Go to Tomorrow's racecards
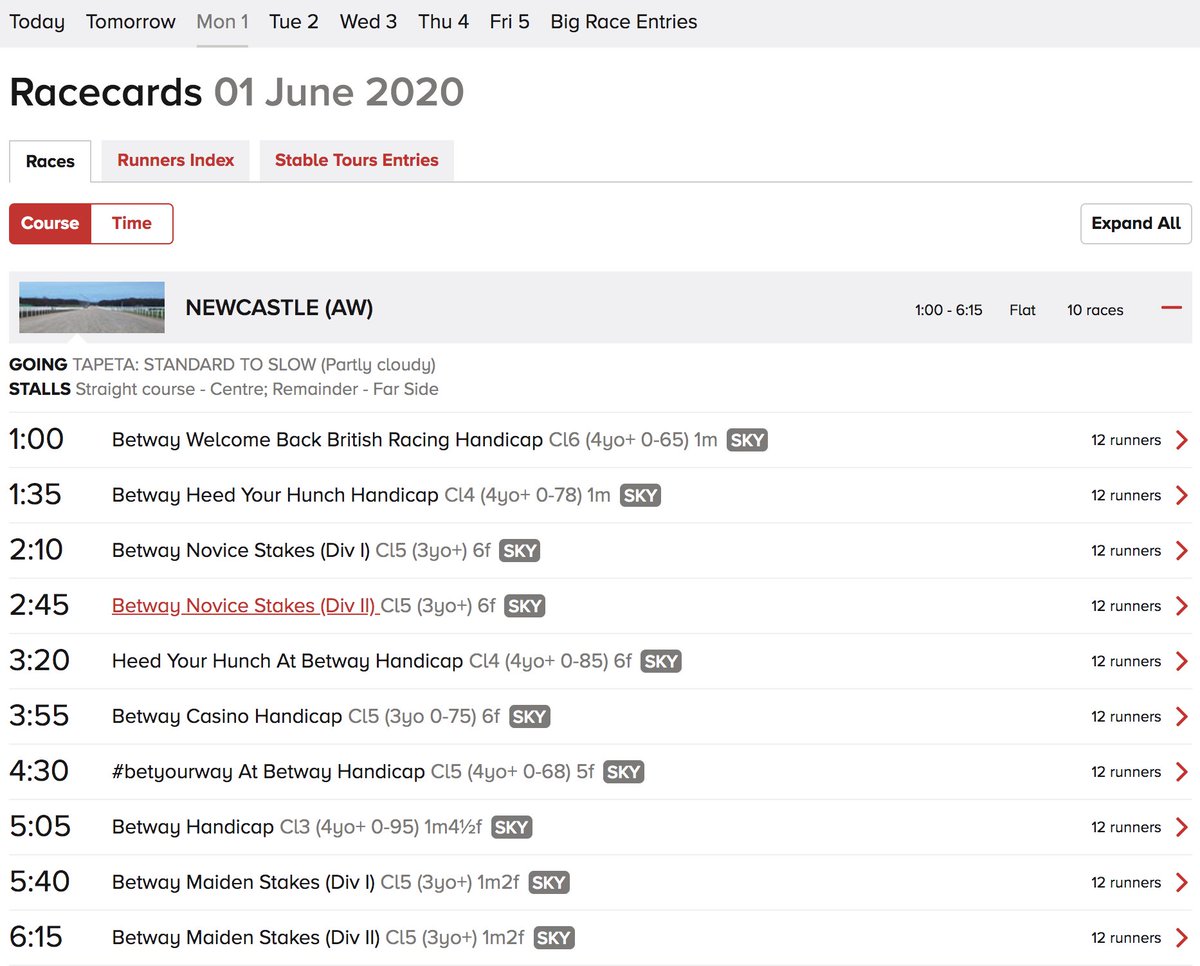 coord(131,22)
